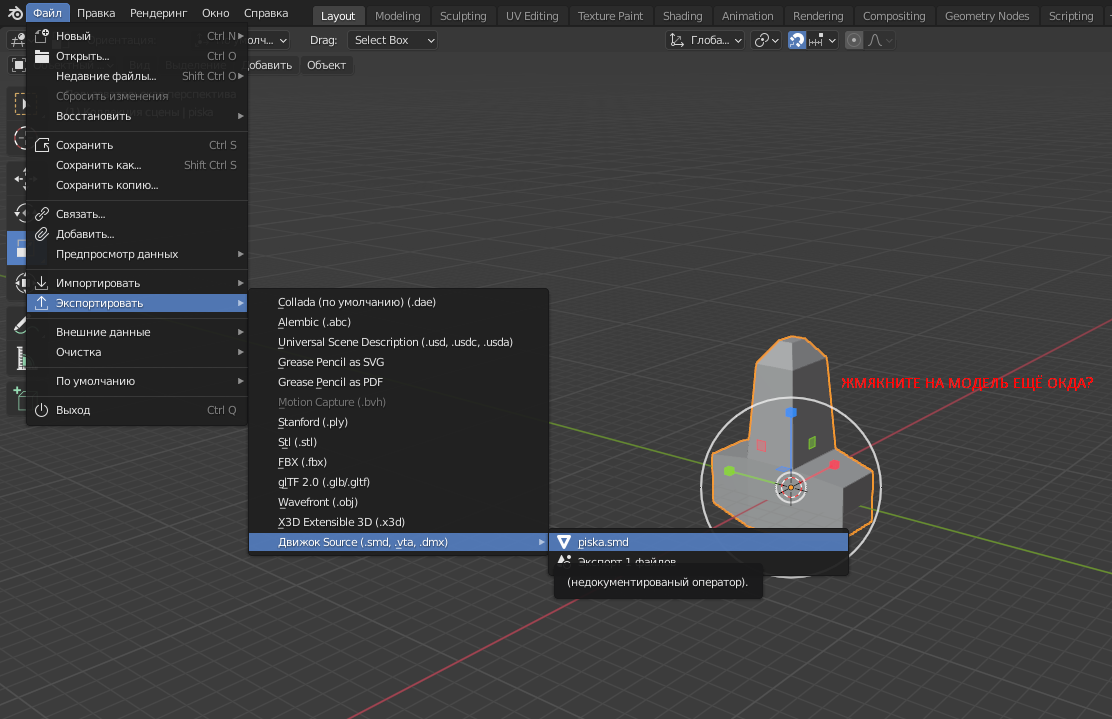This screenshot has width=1112, height=719.
Task: Click the link chain icon beside Связать
Action: [x=42, y=213]
